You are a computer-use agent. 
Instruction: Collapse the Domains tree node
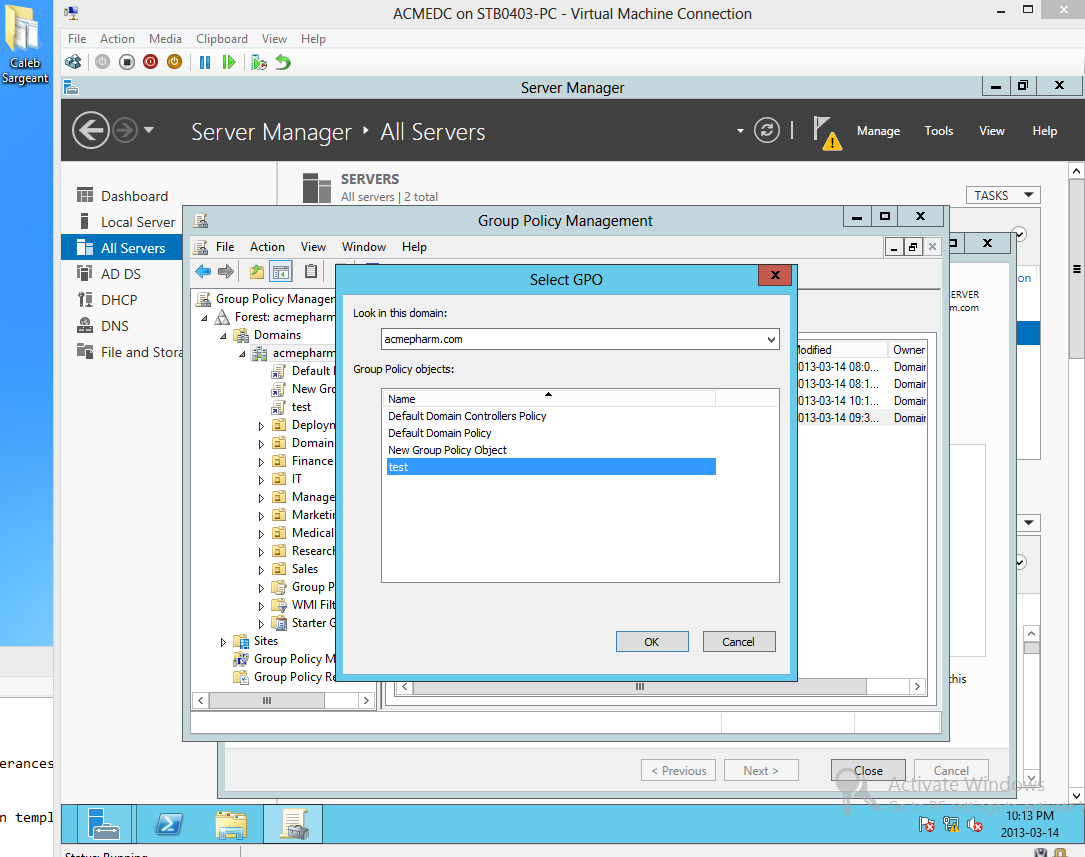click(x=223, y=335)
